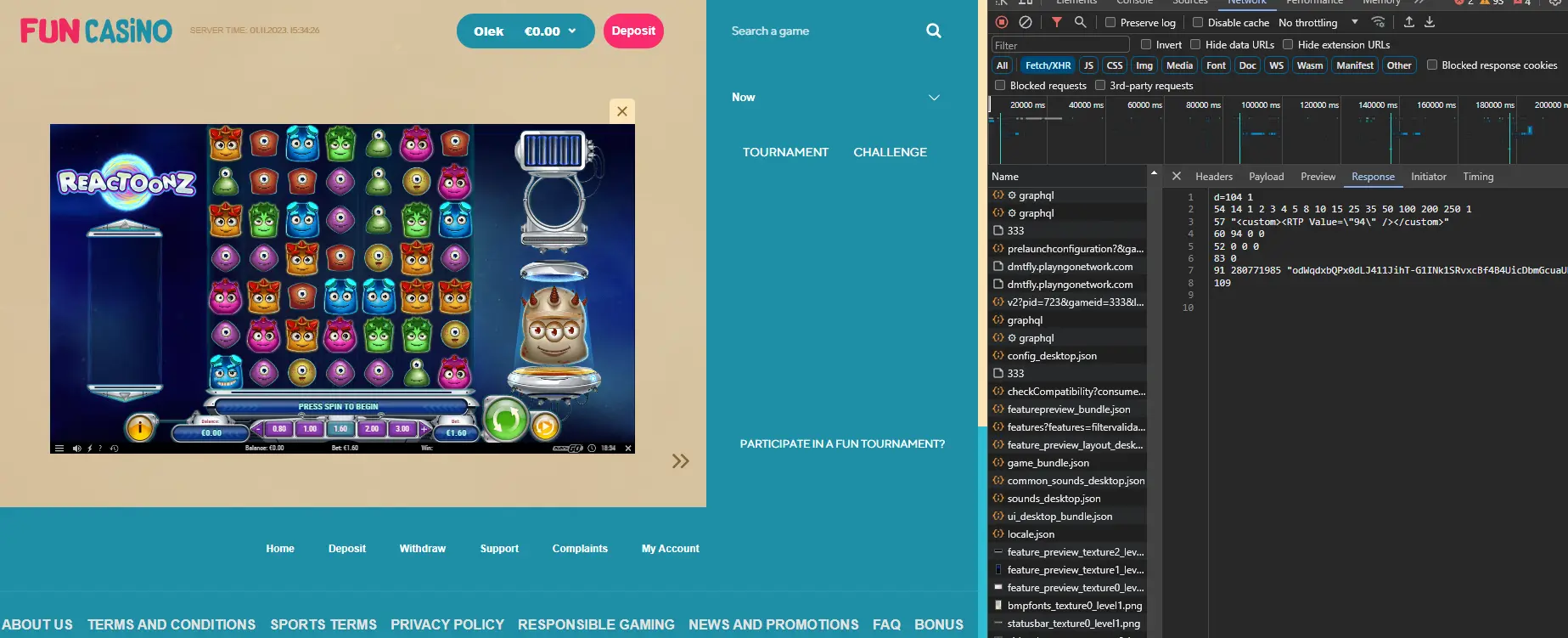Open network search magnifier in DevTools
1568x638 pixels.
(1081, 22)
